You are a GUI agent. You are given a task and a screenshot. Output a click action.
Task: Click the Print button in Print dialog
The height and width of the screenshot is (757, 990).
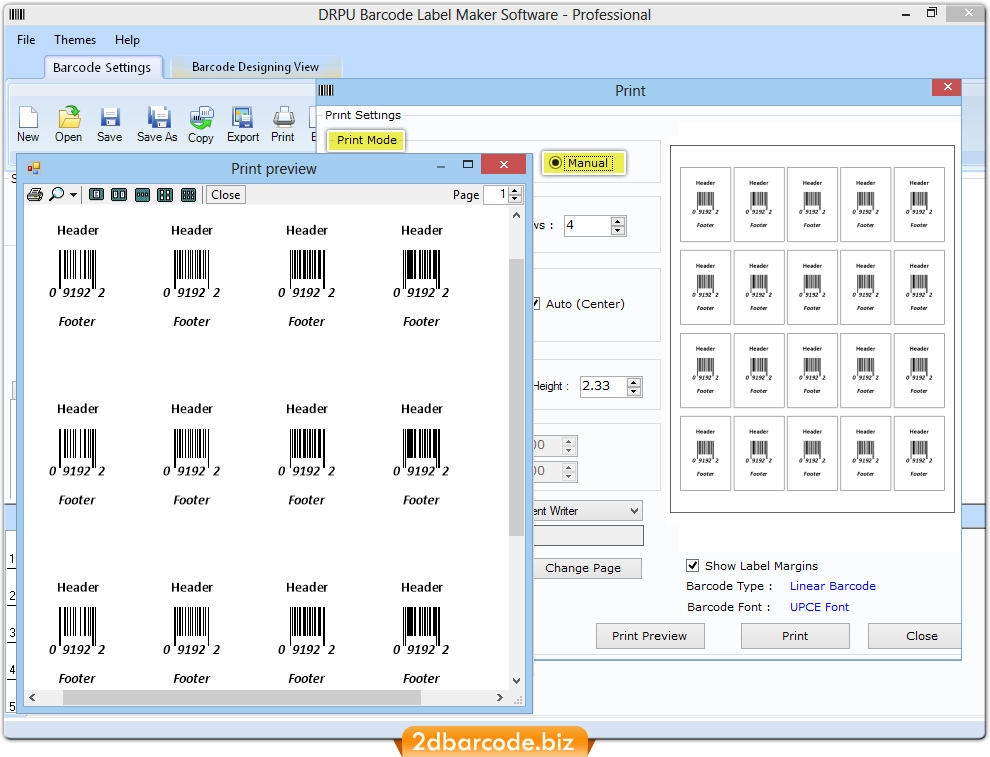point(795,636)
